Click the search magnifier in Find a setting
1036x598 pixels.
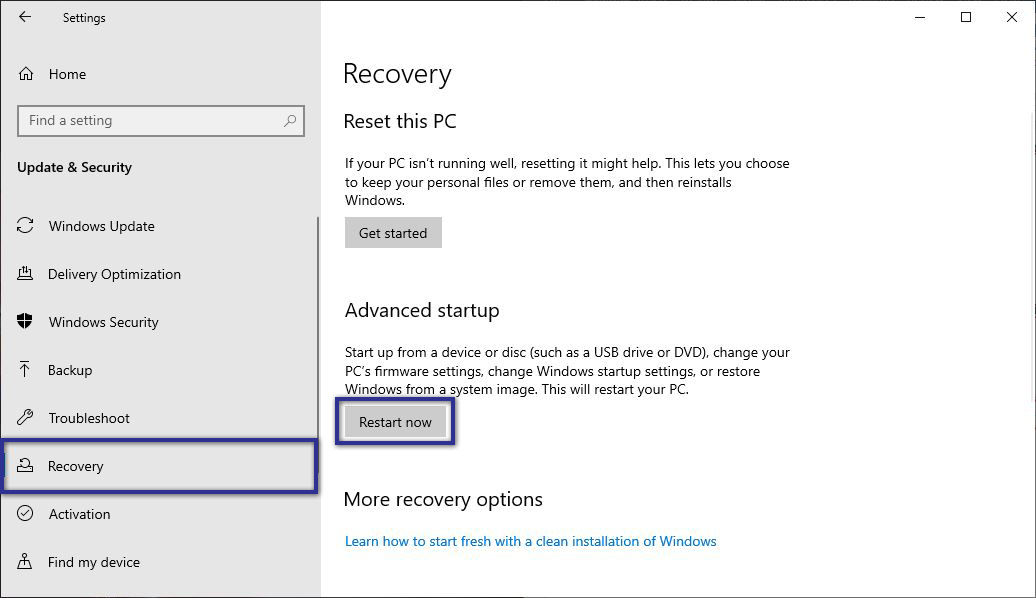[290, 120]
